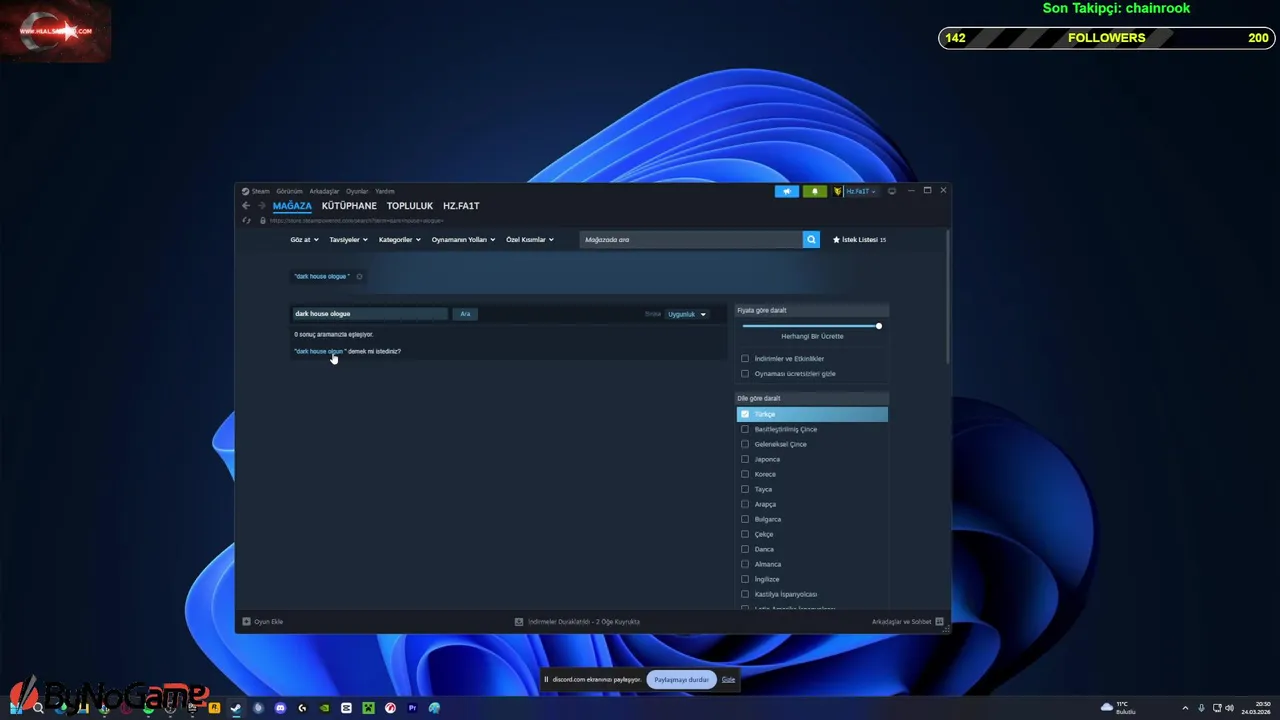Open the HZ.FA1T profile tab
Image resolution: width=1280 pixels, height=720 pixels.
point(461,206)
